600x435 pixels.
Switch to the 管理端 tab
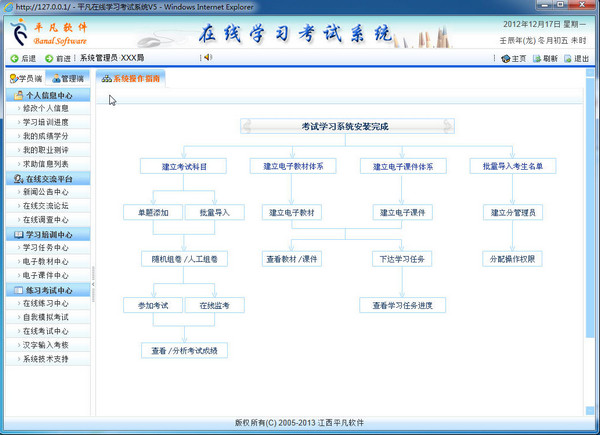(67, 78)
